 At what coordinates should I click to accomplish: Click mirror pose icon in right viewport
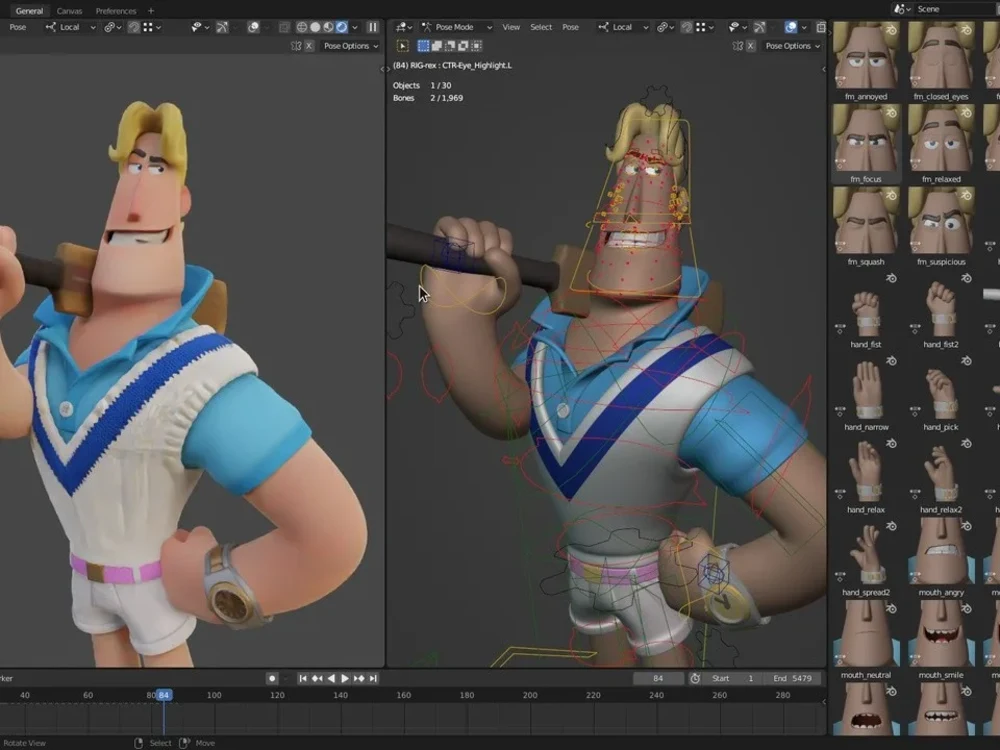click(x=738, y=46)
